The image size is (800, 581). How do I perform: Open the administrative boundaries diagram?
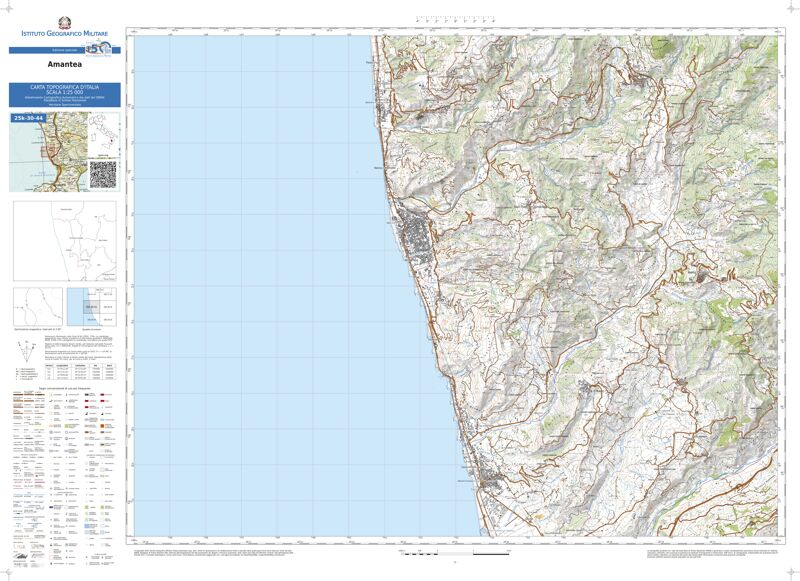(x=64, y=241)
